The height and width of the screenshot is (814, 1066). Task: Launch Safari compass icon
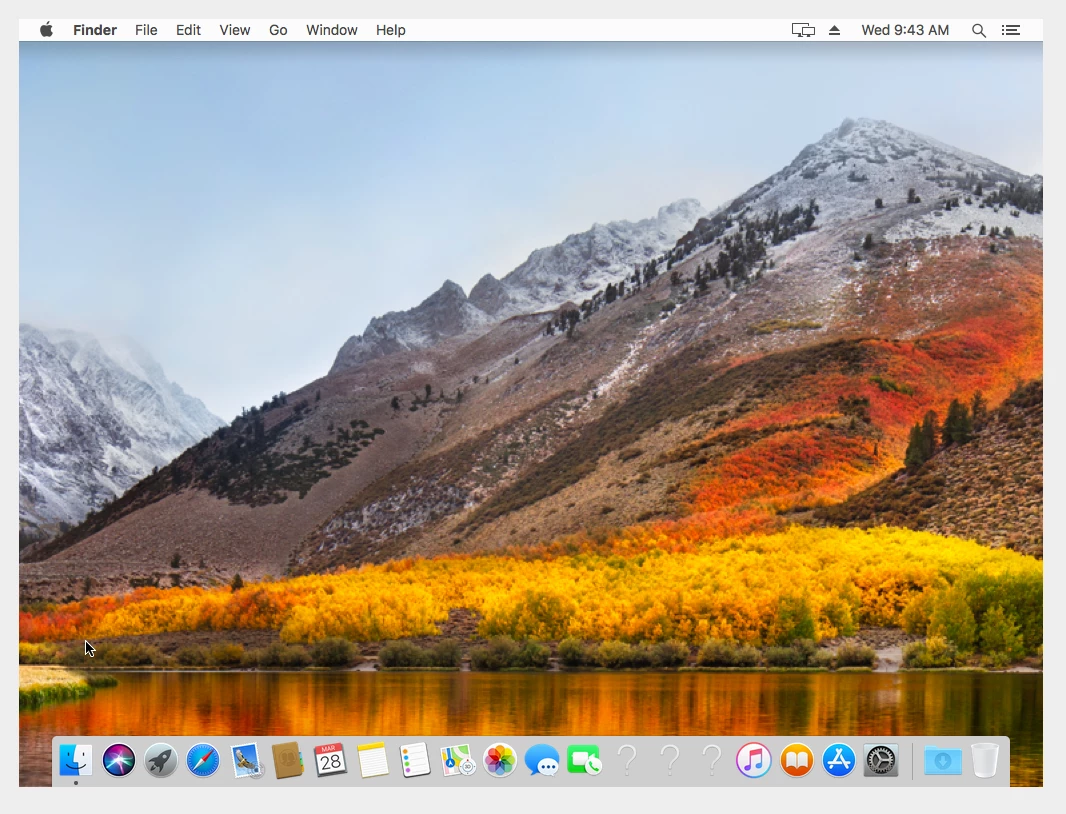[x=203, y=760]
